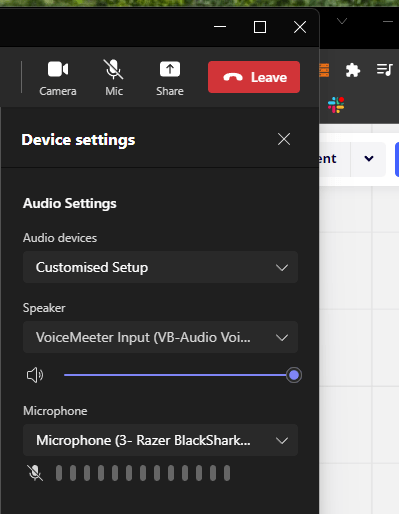Image resolution: width=399 pixels, height=514 pixels.
Task: Open the browser Extensions puzzle icon
Action: pyautogui.click(x=353, y=70)
